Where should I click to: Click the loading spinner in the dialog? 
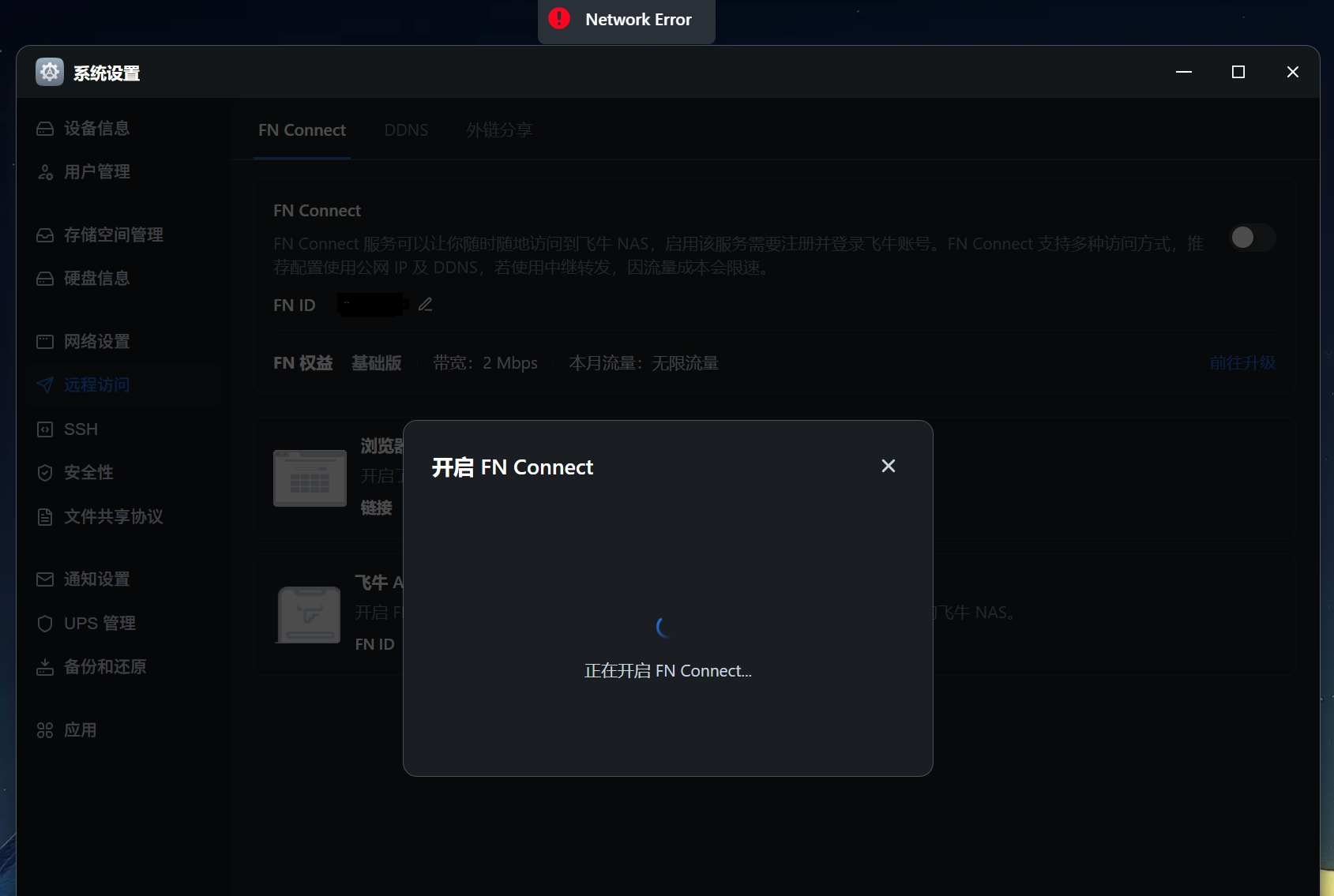point(665,628)
